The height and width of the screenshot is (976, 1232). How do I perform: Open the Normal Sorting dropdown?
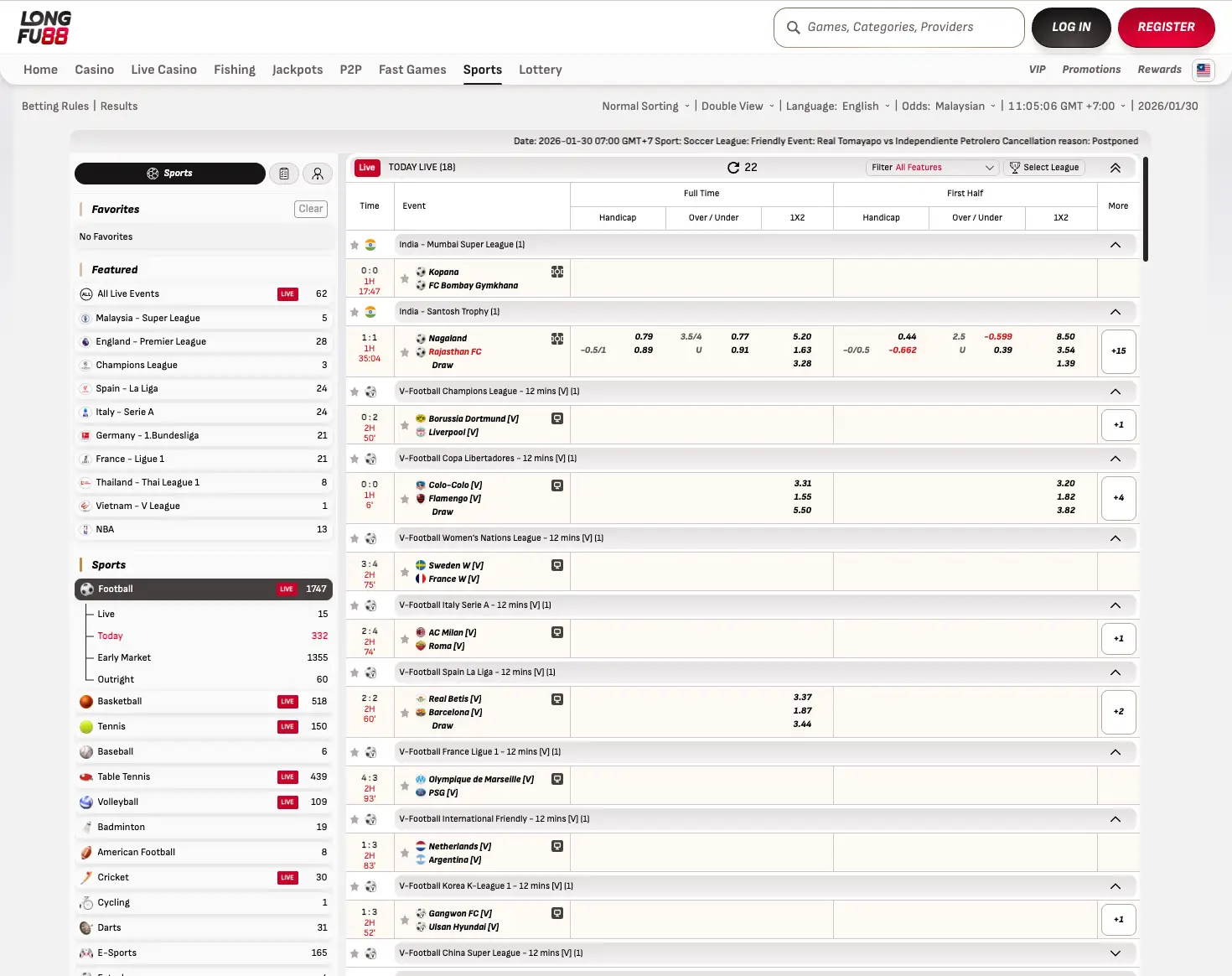coord(645,106)
